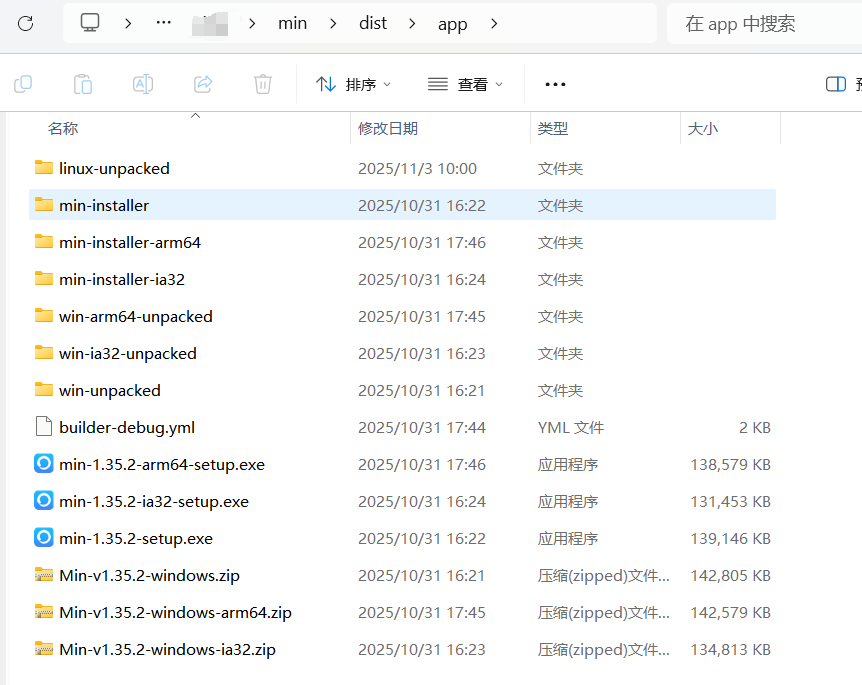Open the See more (...) toolbar menu
Screen dimensions: 862x685
point(555,84)
